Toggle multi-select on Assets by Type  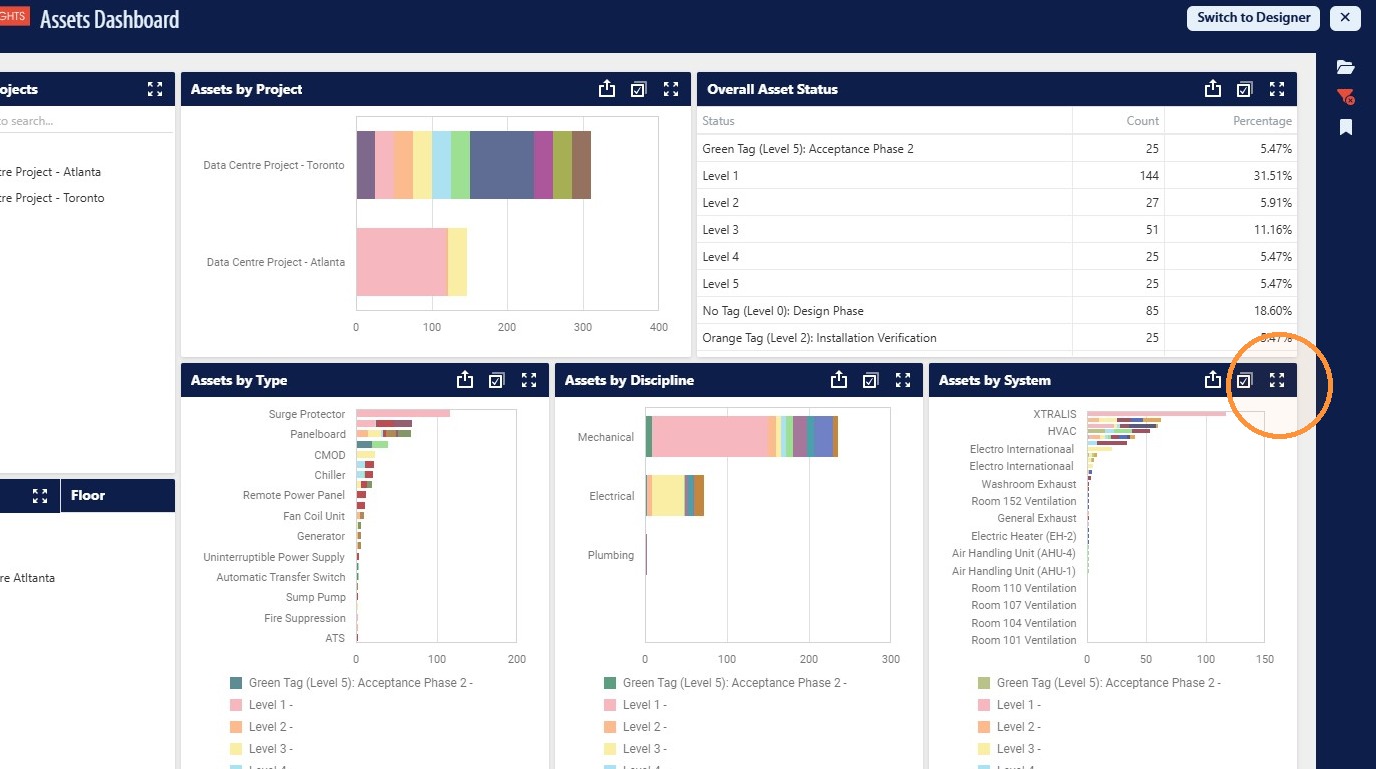tap(497, 380)
